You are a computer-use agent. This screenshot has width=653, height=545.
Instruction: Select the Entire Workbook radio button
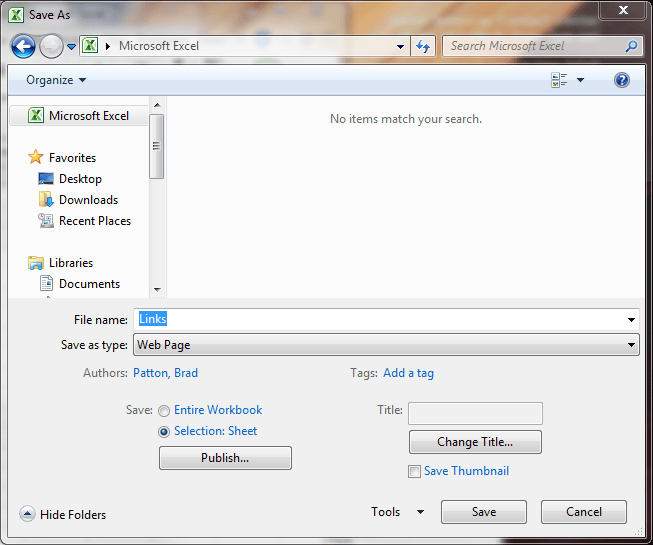point(164,411)
